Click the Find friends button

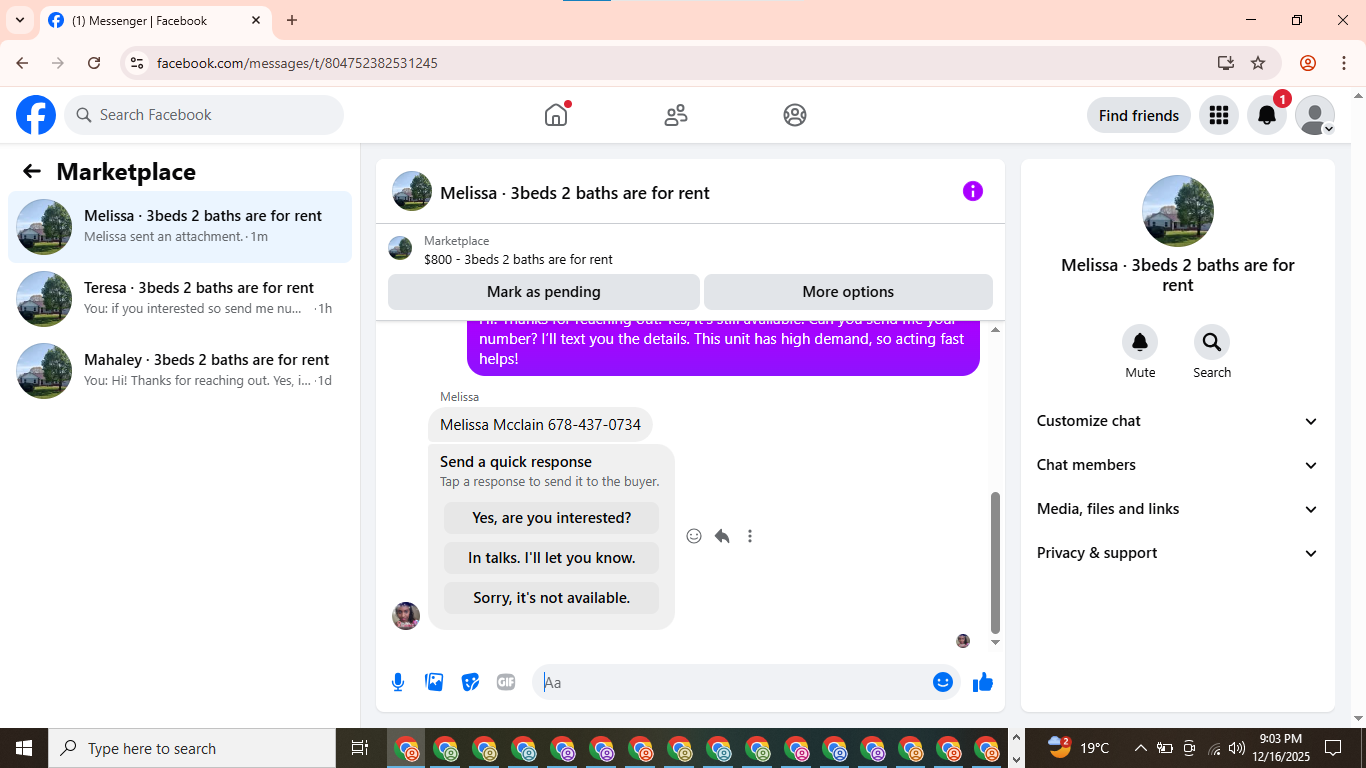[1139, 115]
